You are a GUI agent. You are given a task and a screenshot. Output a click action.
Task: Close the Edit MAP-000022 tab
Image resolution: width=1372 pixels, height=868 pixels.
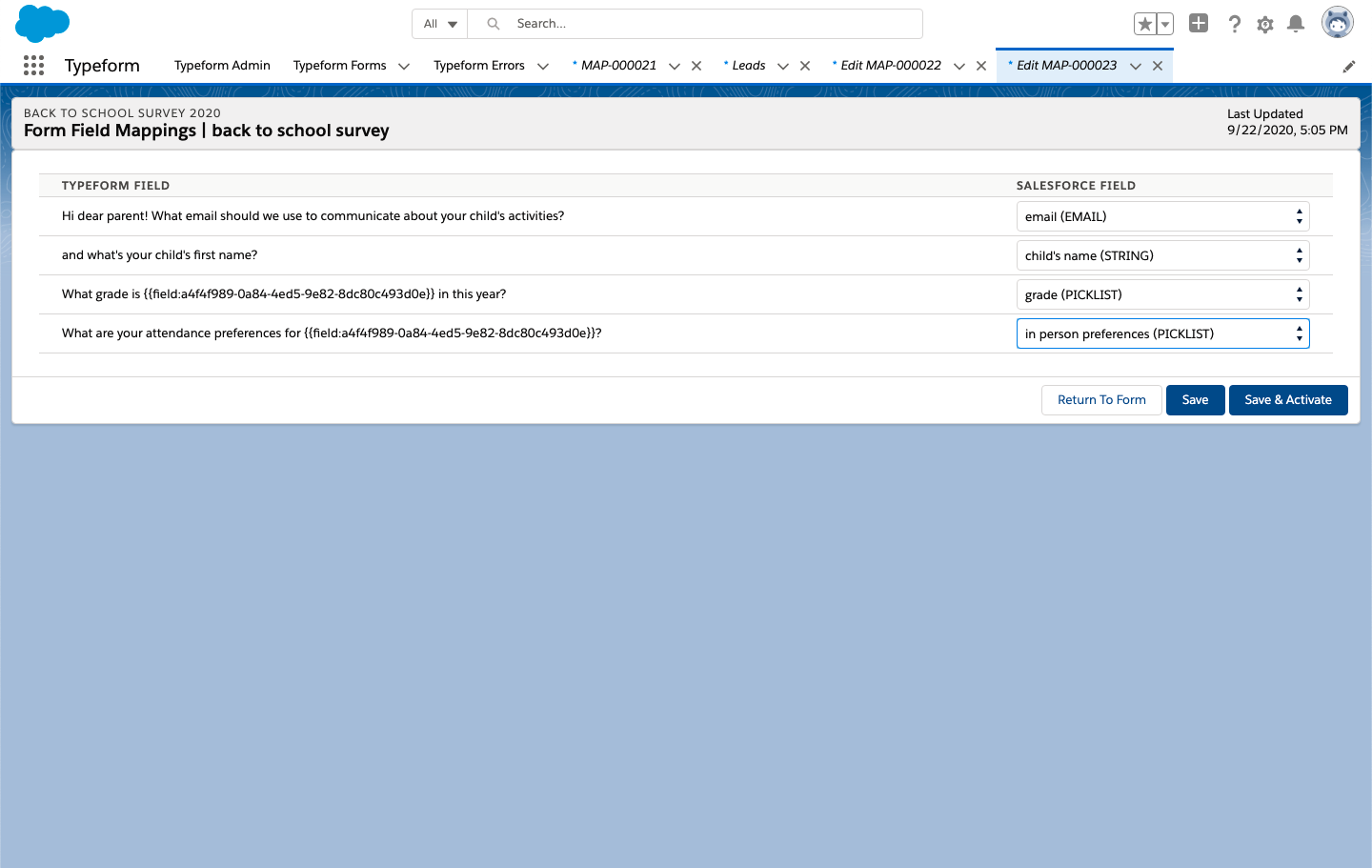coord(981,66)
